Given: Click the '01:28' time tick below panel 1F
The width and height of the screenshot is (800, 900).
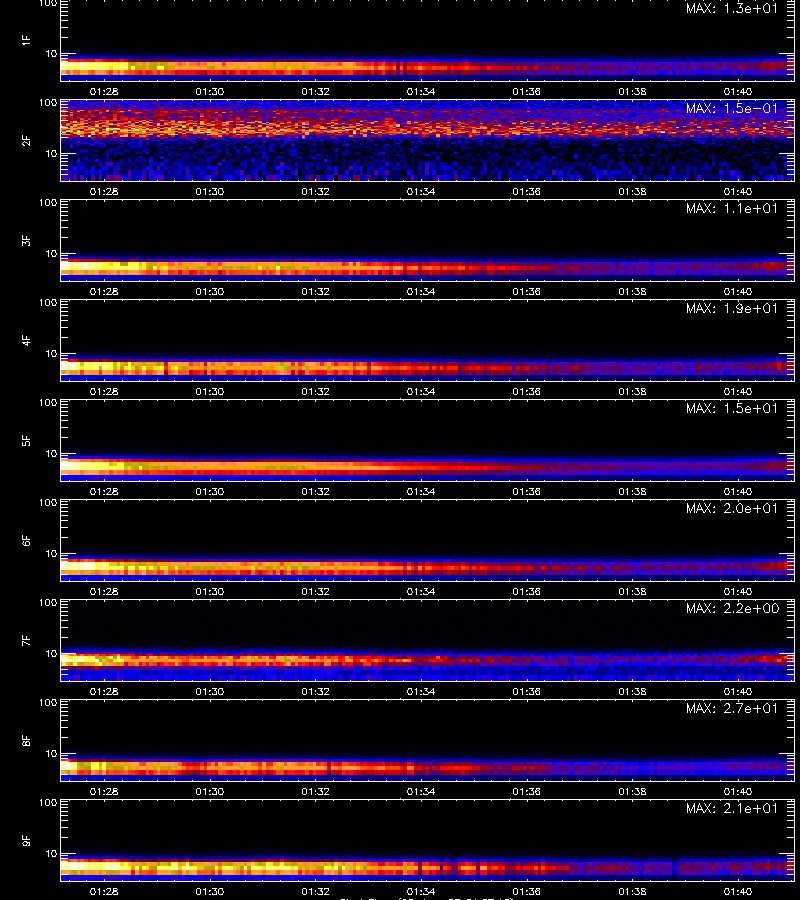Looking at the screenshot, I should point(104,91).
